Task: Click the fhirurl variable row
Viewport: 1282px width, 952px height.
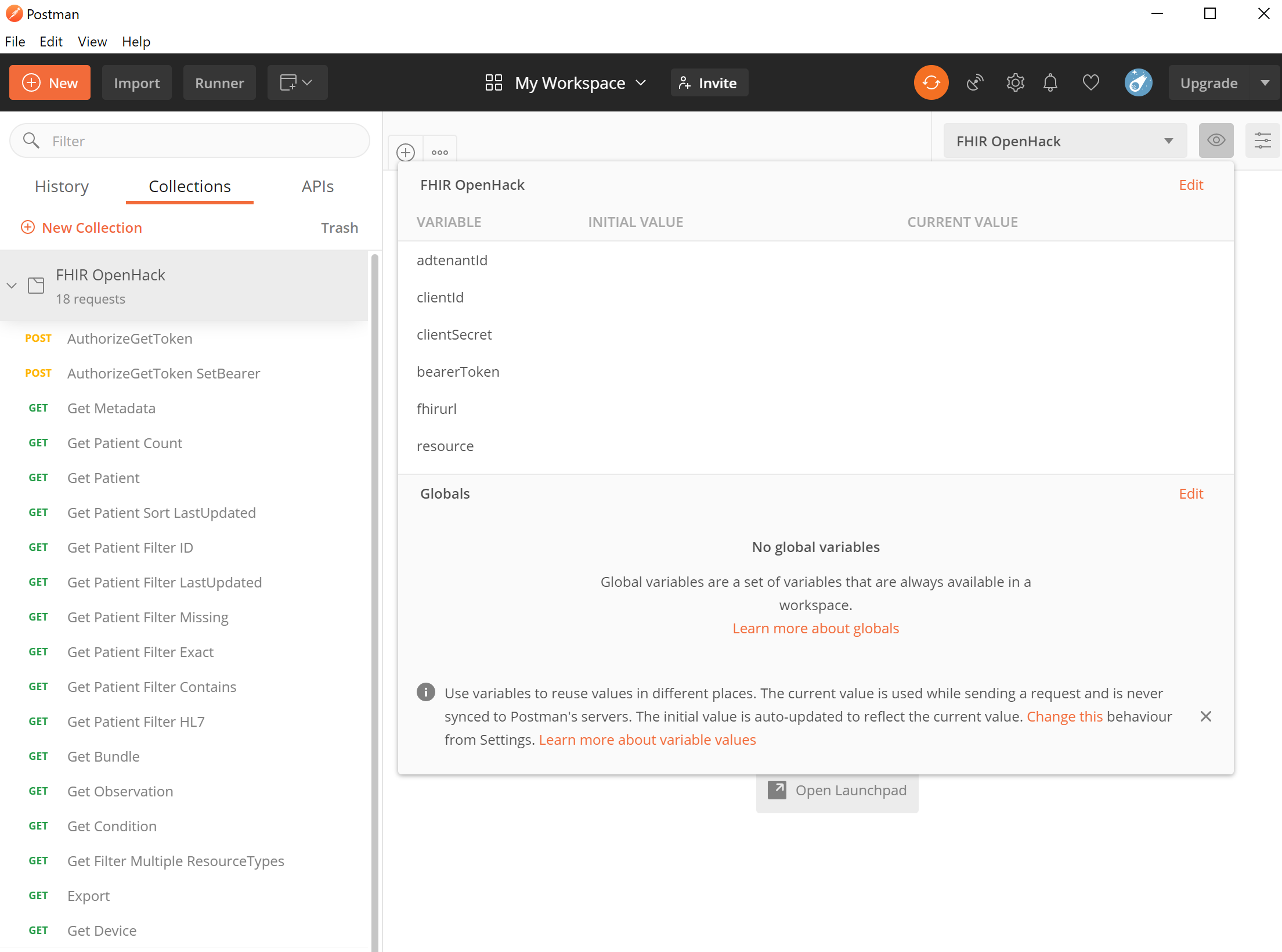Action: 815,409
